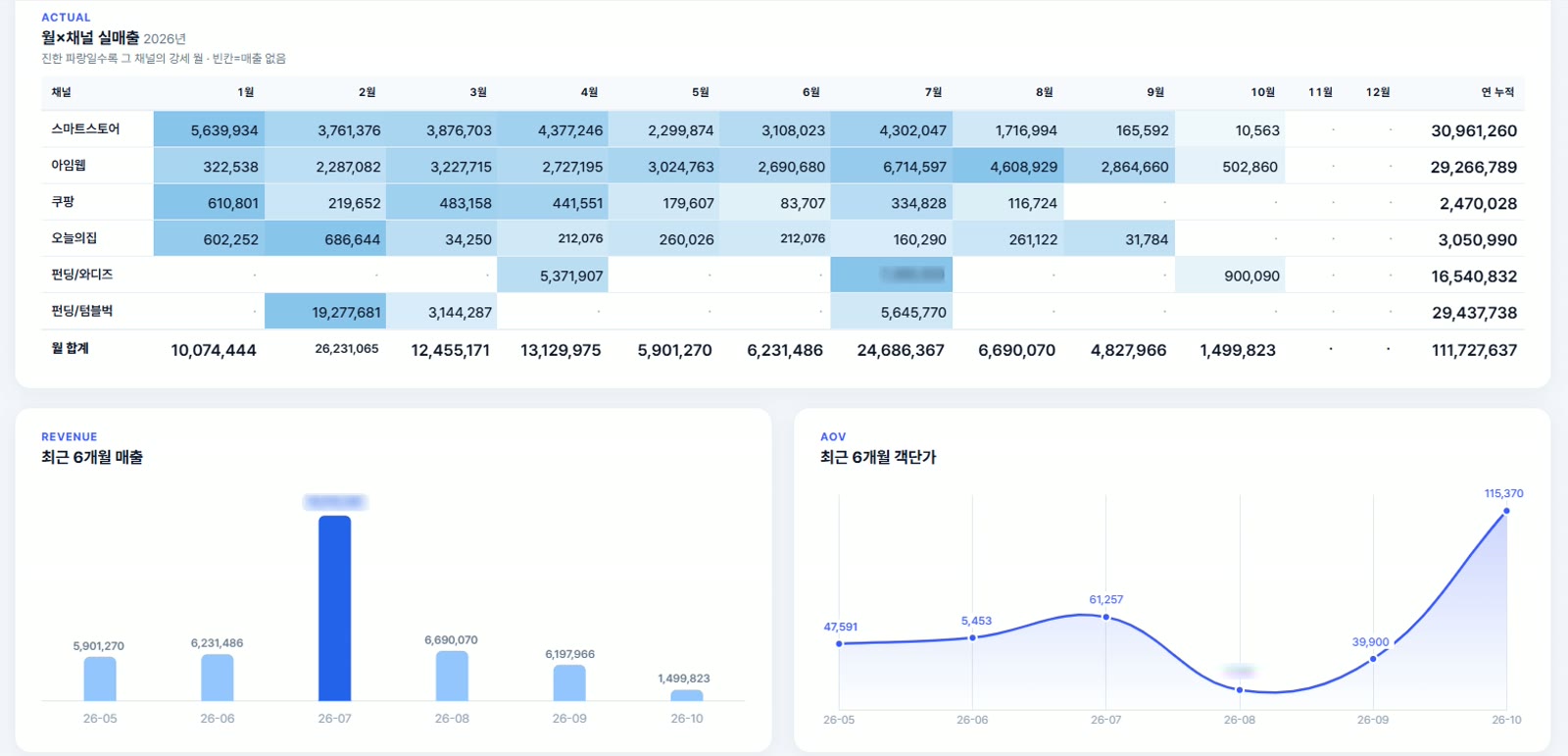Select the 10,563 cell under 10월
The image size is (1568, 756).
1230,129
